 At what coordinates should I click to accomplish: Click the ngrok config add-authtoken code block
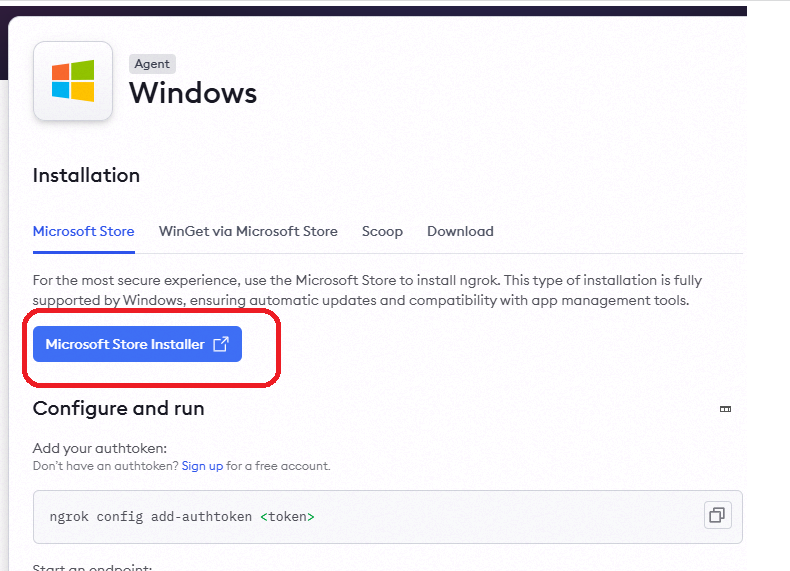click(388, 517)
